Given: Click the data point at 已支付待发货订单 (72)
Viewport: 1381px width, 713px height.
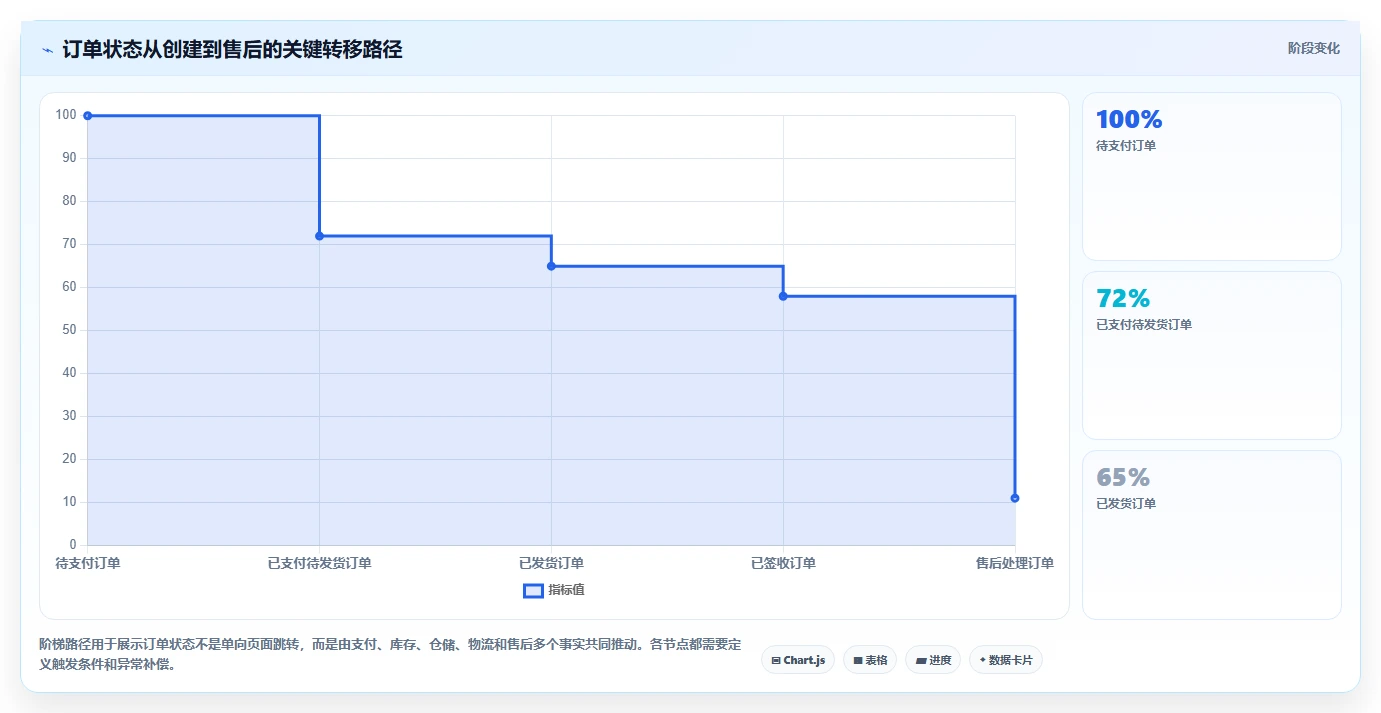Looking at the screenshot, I should (319, 236).
